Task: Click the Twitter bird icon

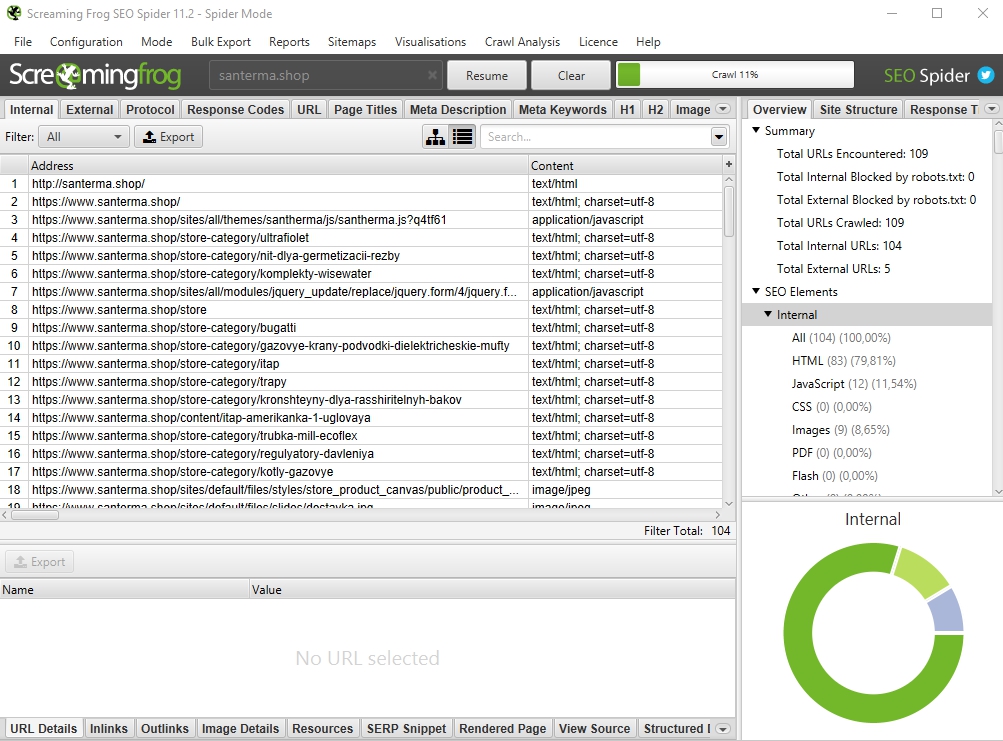Action: click(x=986, y=75)
